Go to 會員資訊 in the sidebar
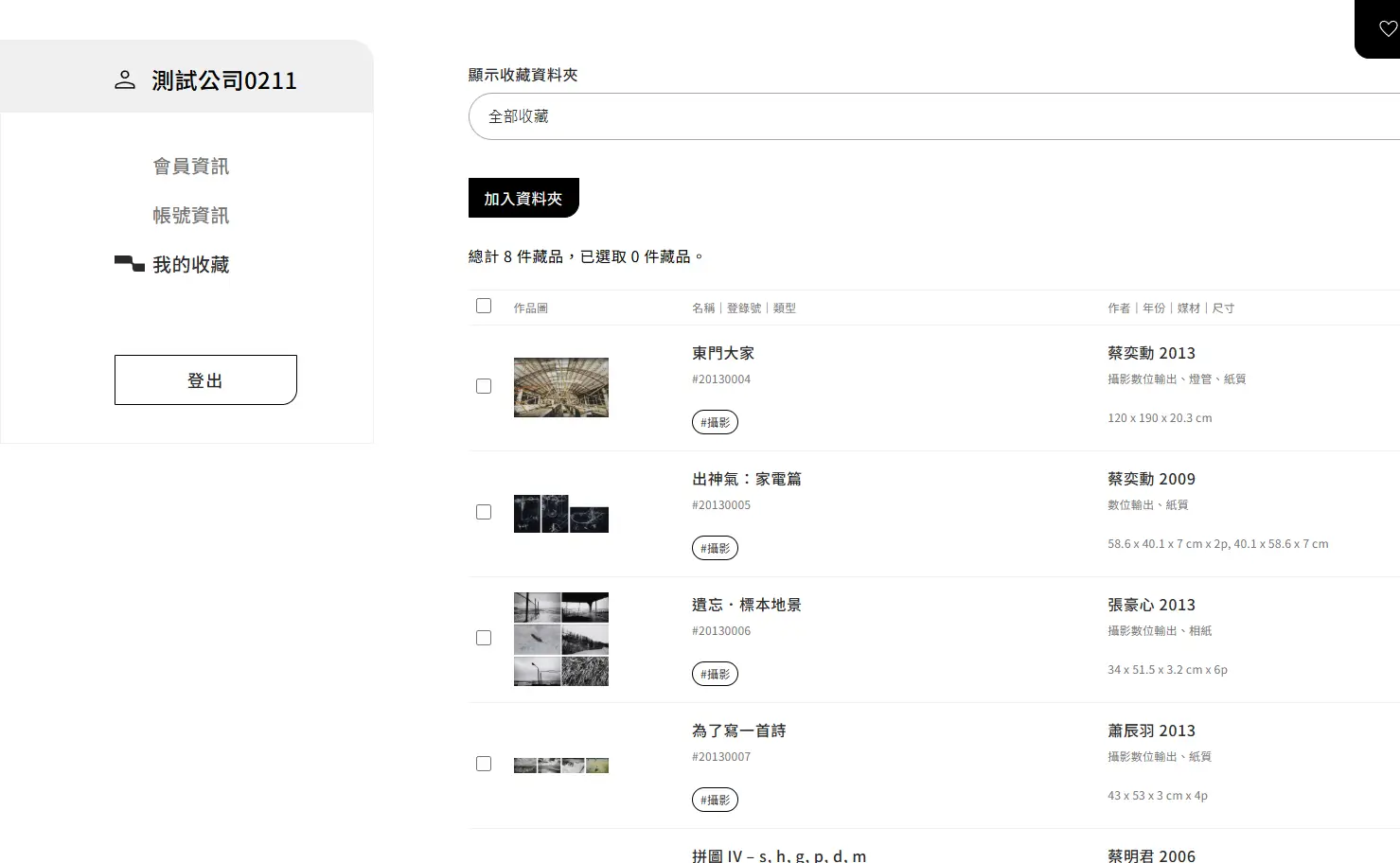Screen dimensions: 1400x863 point(190,167)
